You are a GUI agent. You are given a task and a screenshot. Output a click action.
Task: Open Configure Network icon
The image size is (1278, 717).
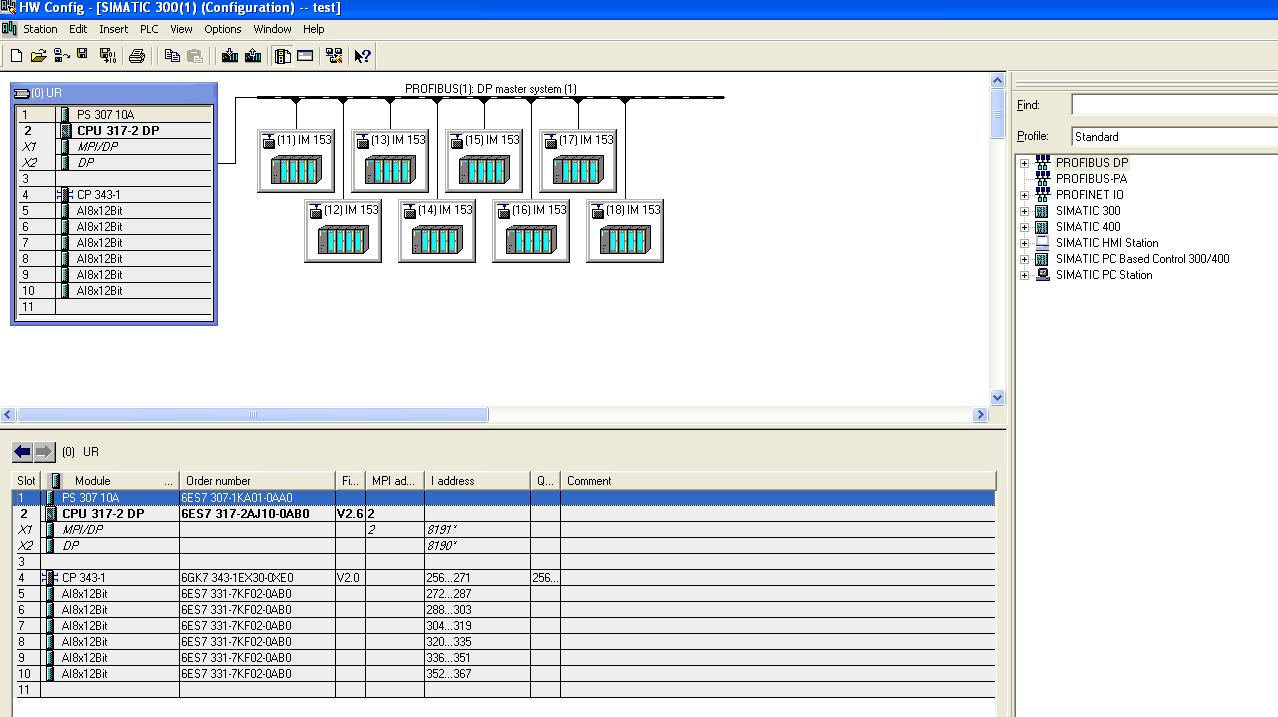334,56
